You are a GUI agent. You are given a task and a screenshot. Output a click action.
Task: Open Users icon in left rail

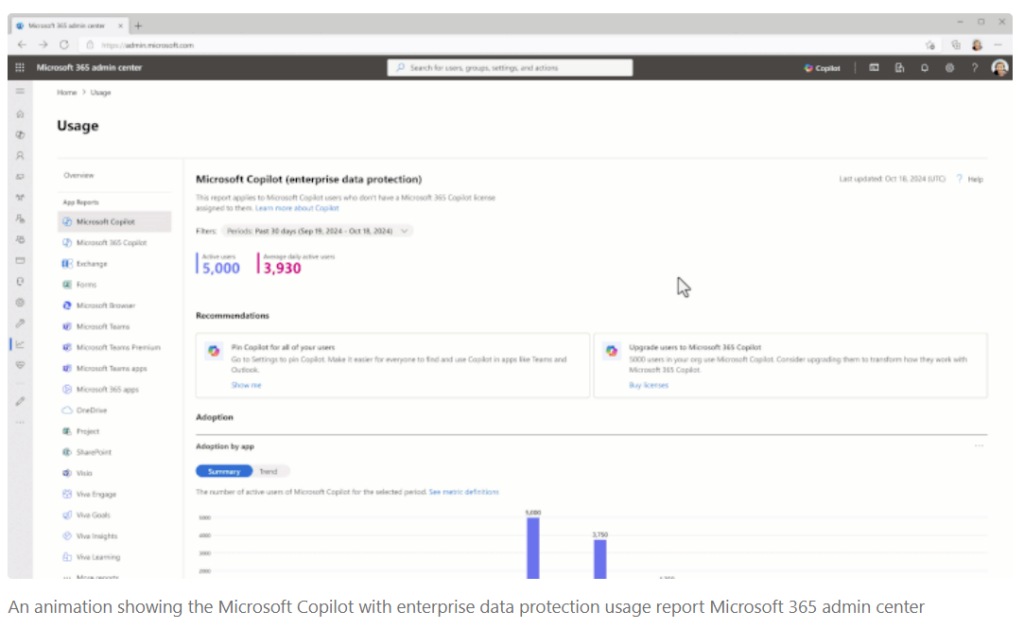20,155
